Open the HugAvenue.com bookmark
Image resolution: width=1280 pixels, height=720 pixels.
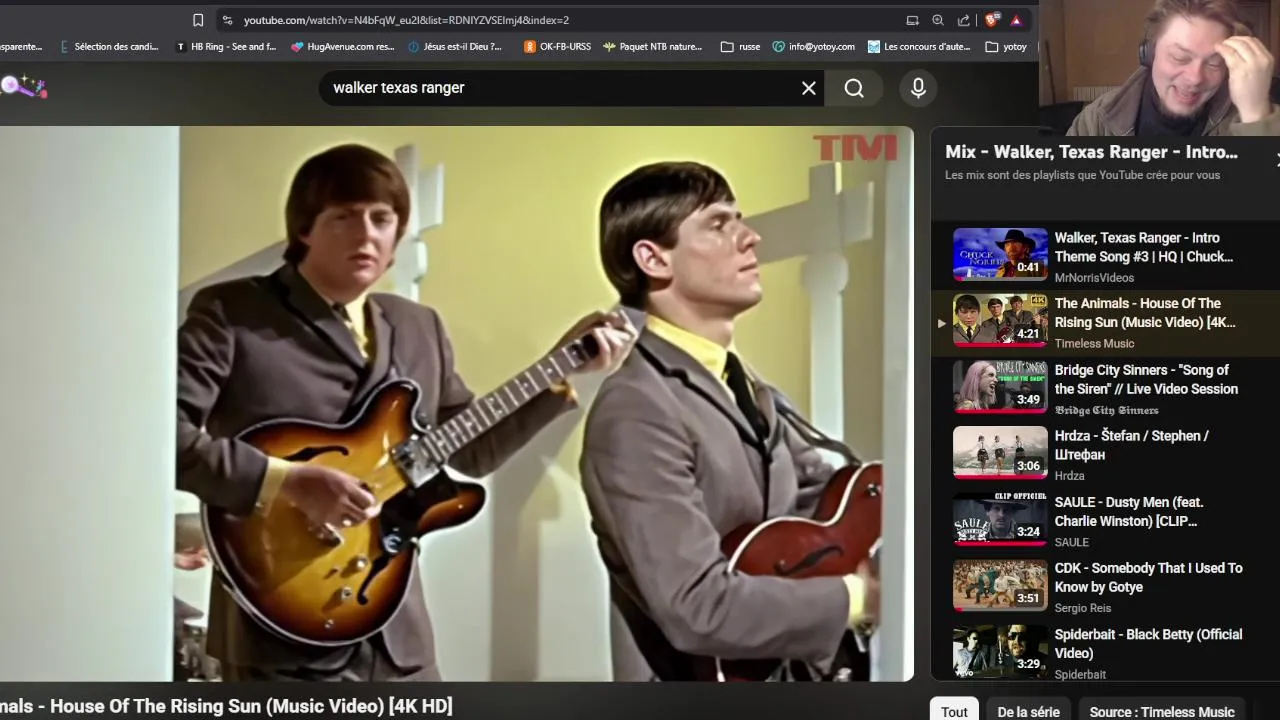pos(343,46)
